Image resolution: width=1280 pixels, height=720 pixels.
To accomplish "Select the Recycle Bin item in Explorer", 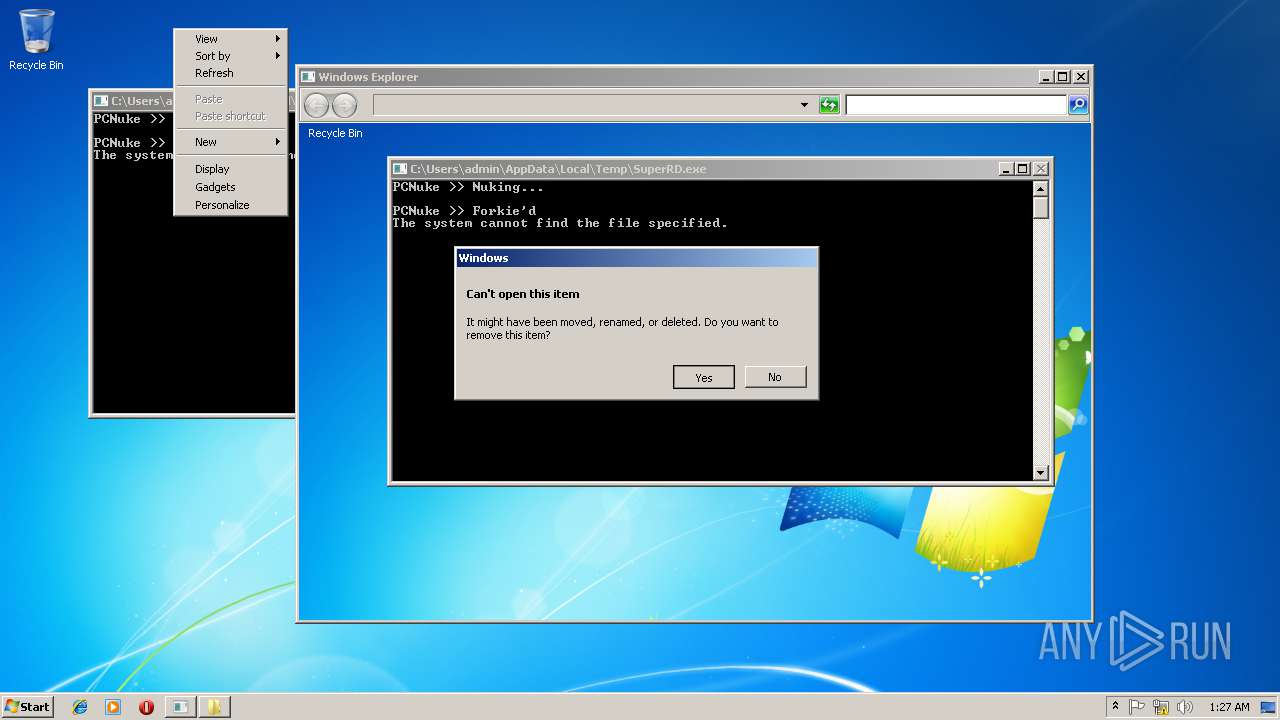I will 335,133.
